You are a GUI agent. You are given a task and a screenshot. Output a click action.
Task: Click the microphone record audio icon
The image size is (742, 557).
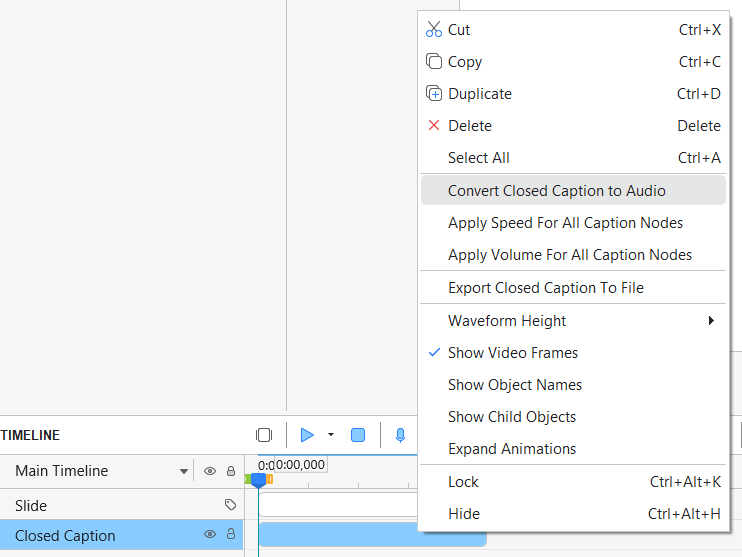tap(400, 435)
